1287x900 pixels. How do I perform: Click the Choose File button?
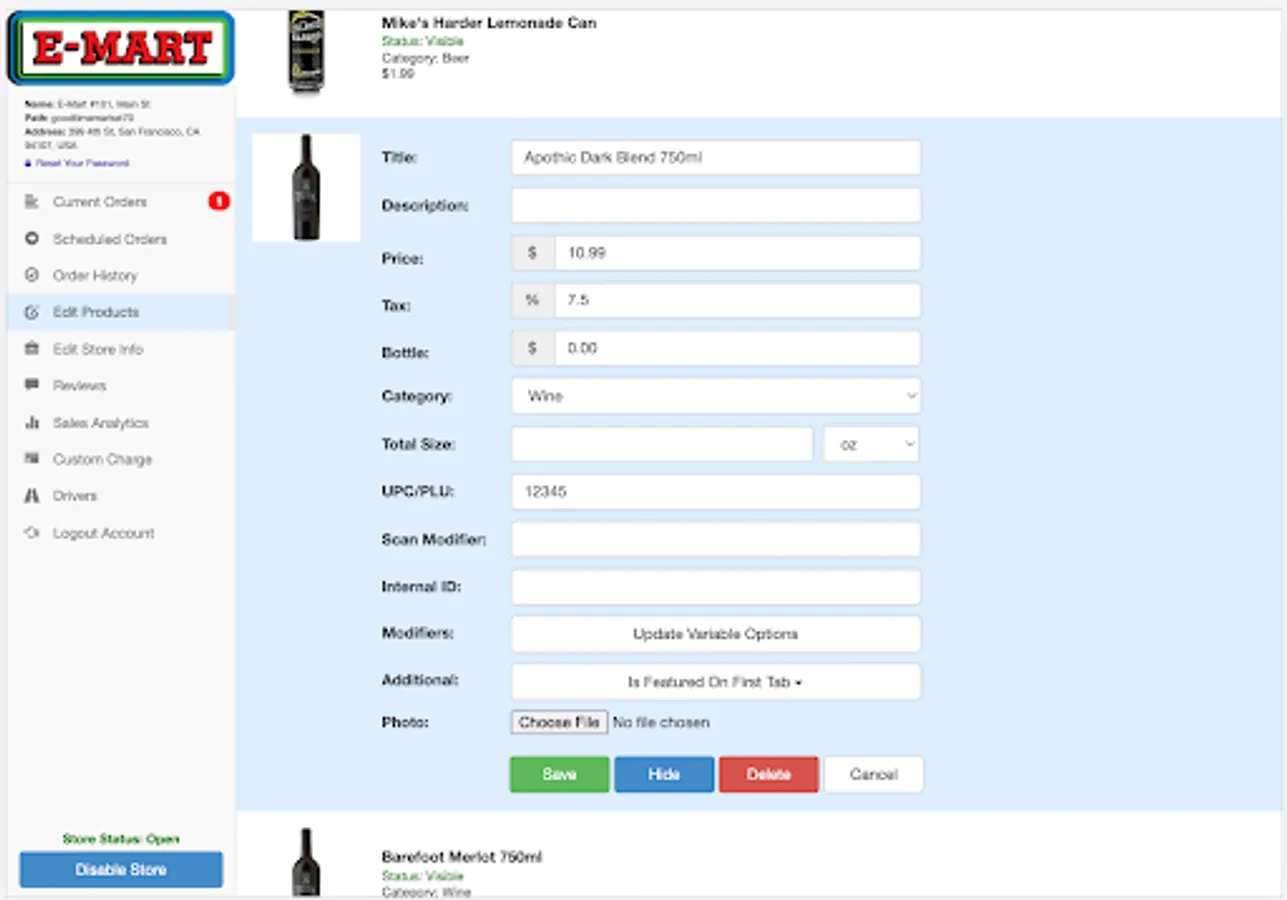(x=559, y=722)
